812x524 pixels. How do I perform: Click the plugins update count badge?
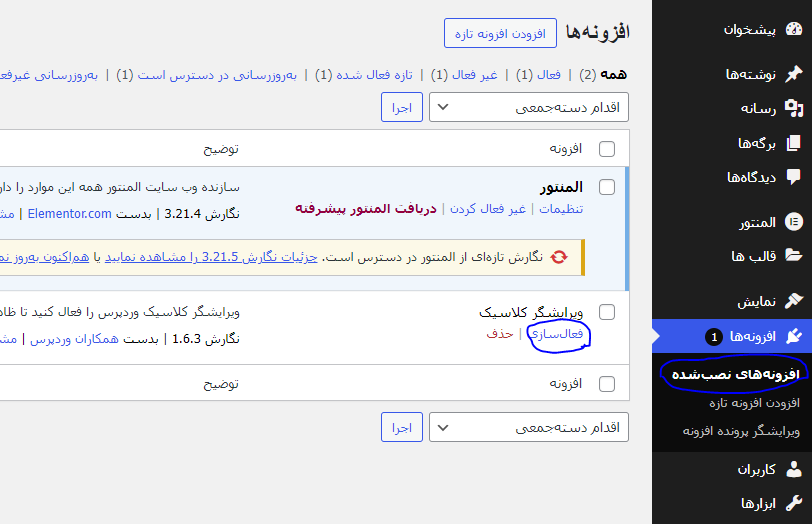pyautogui.click(x=714, y=337)
